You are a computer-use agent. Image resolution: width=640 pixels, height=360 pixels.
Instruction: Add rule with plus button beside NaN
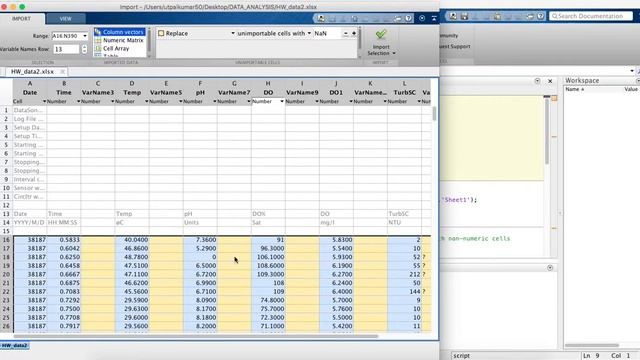[354, 33]
